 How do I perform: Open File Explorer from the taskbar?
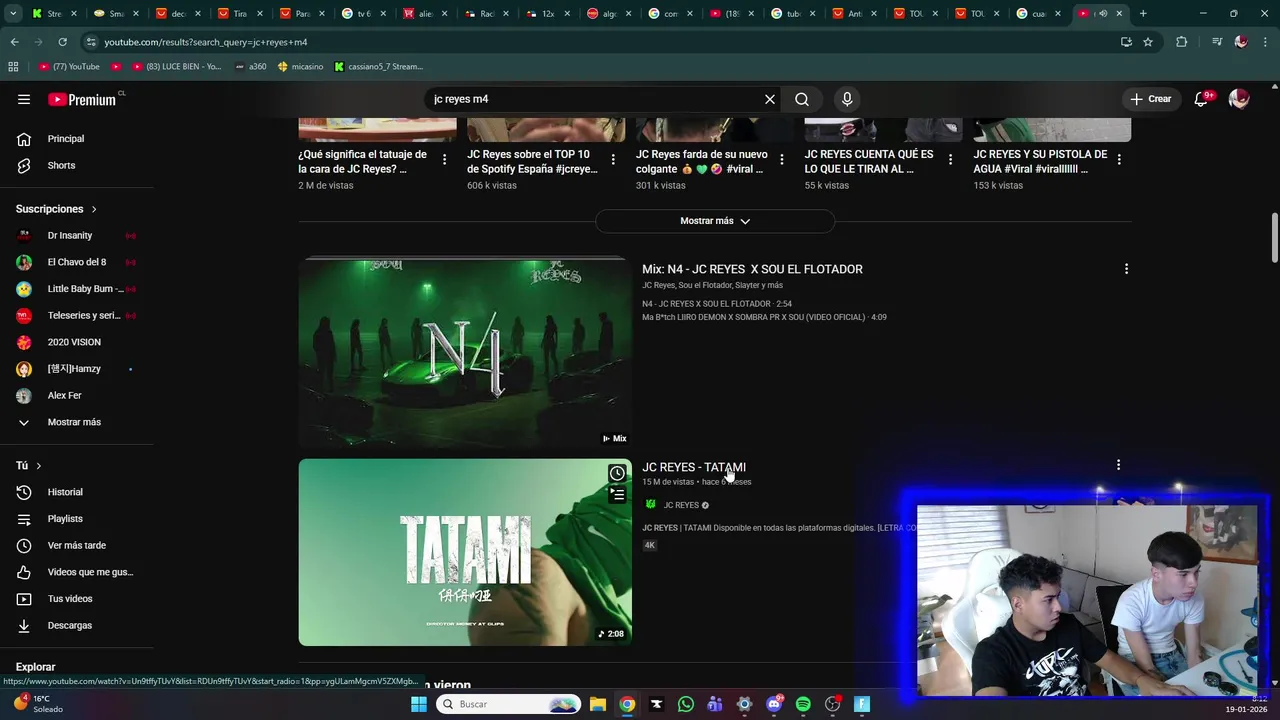point(597,704)
